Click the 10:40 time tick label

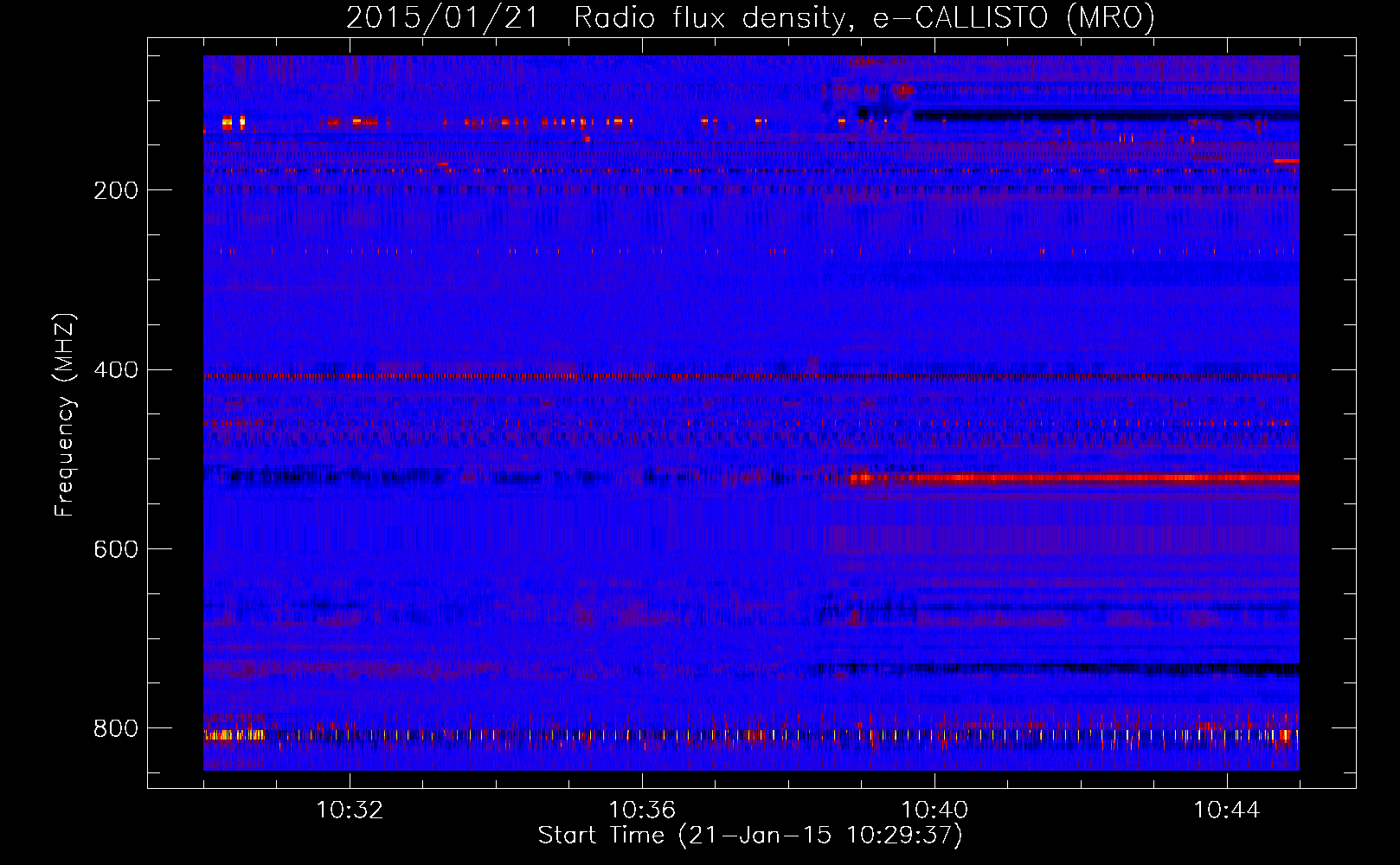click(934, 811)
